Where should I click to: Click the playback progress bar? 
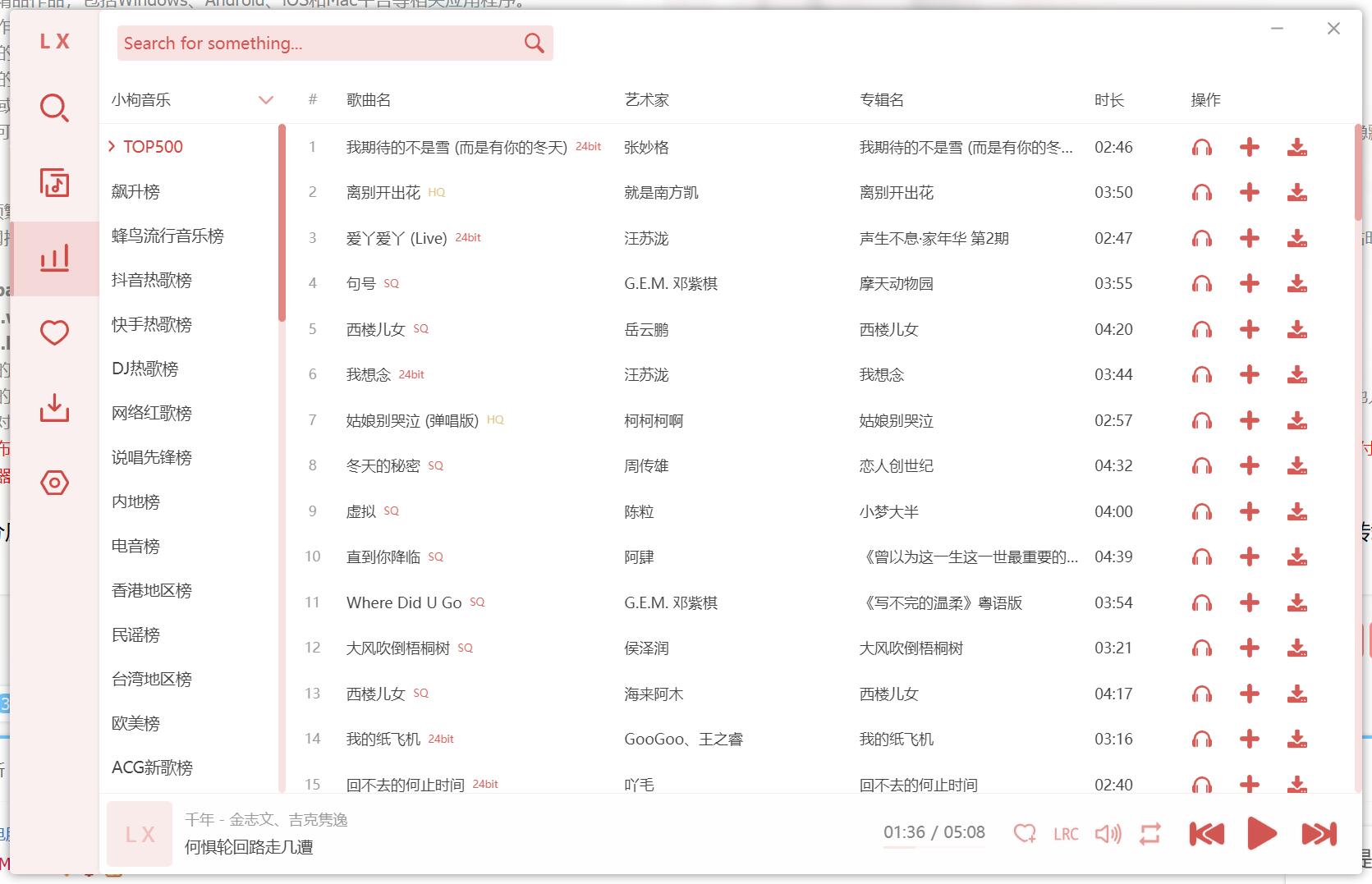pos(934,847)
